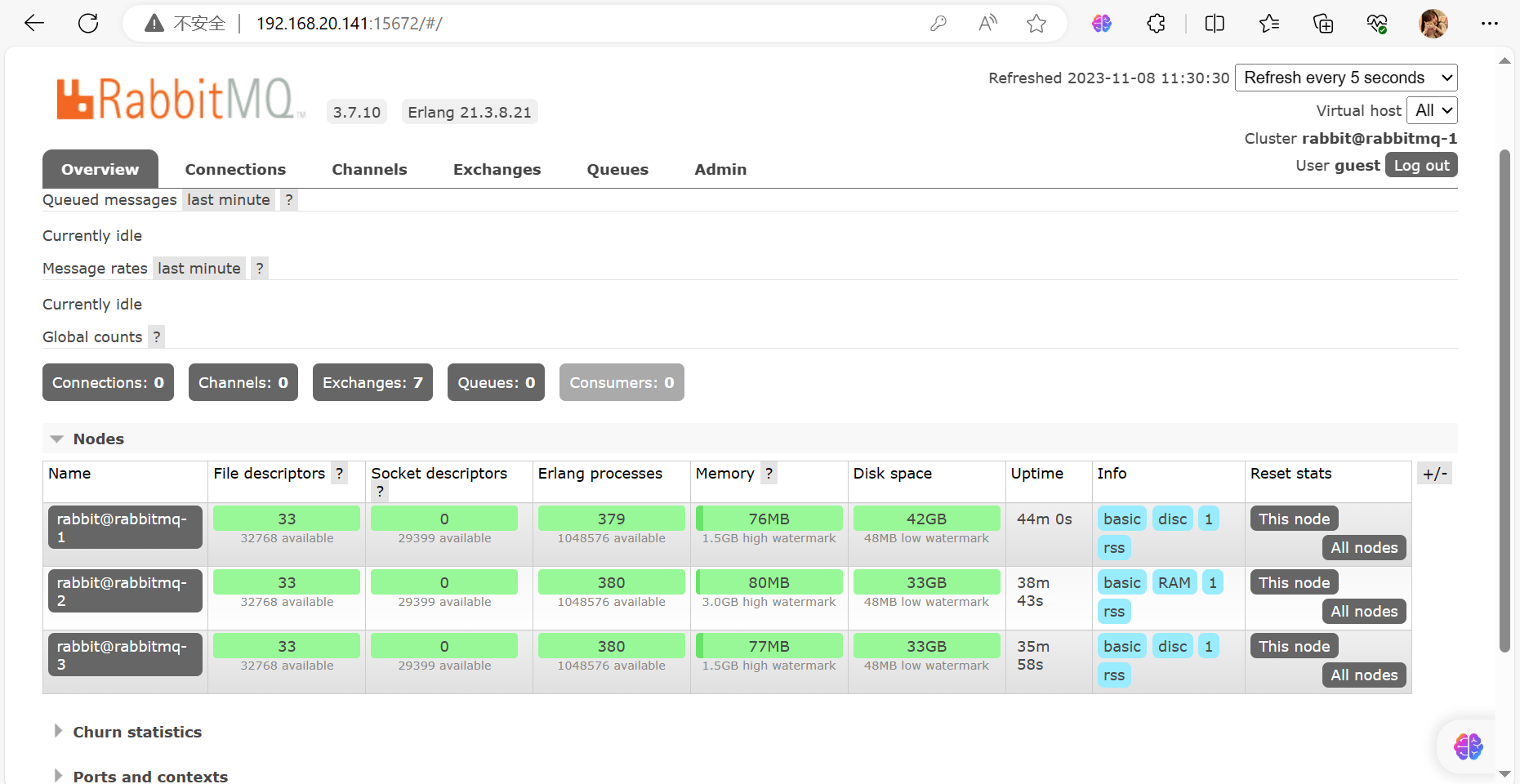Click the Queues: 0 count button

pyautogui.click(x=497, y=382)
